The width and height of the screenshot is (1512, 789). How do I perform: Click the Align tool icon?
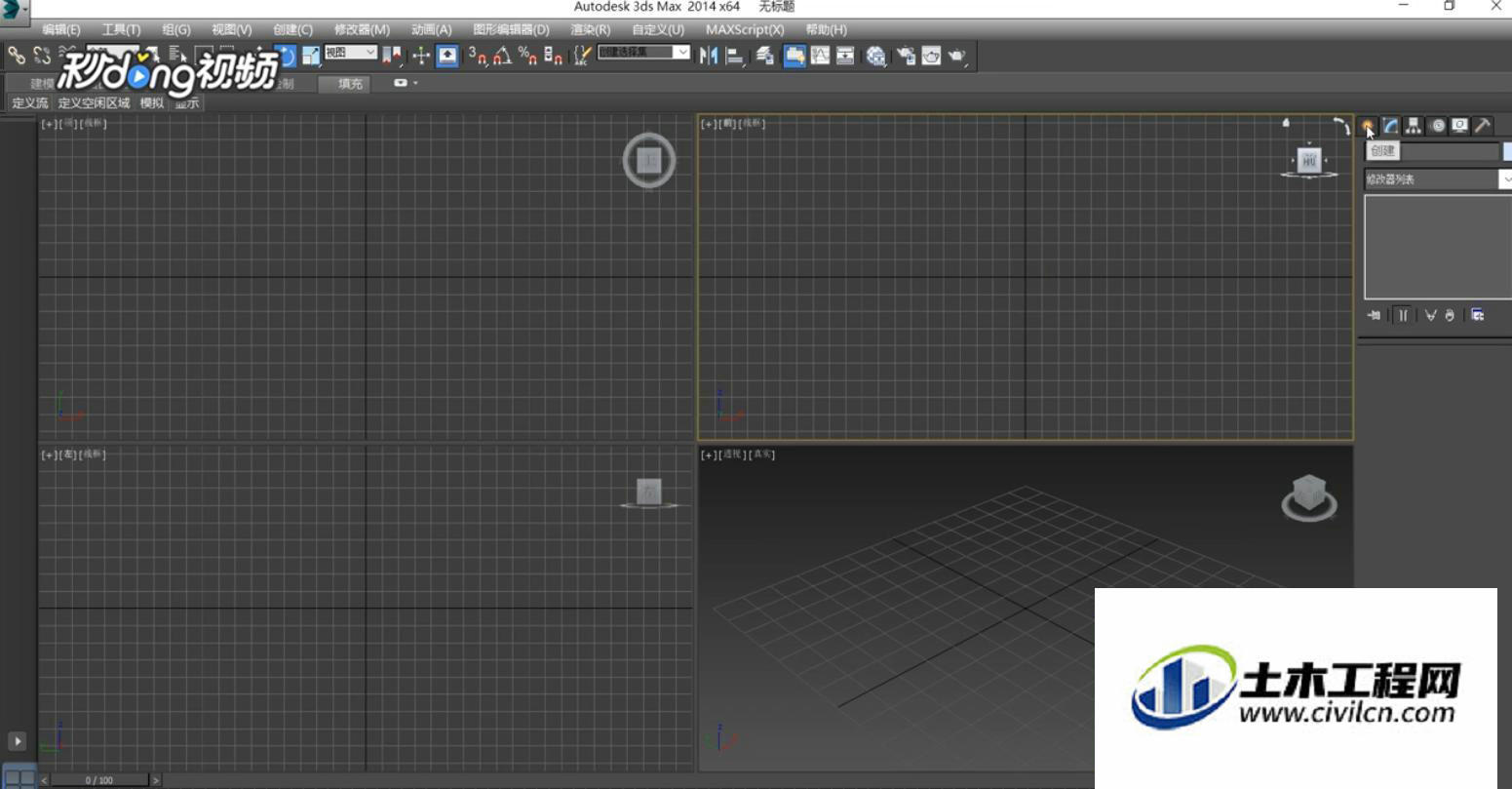(735, 56)
